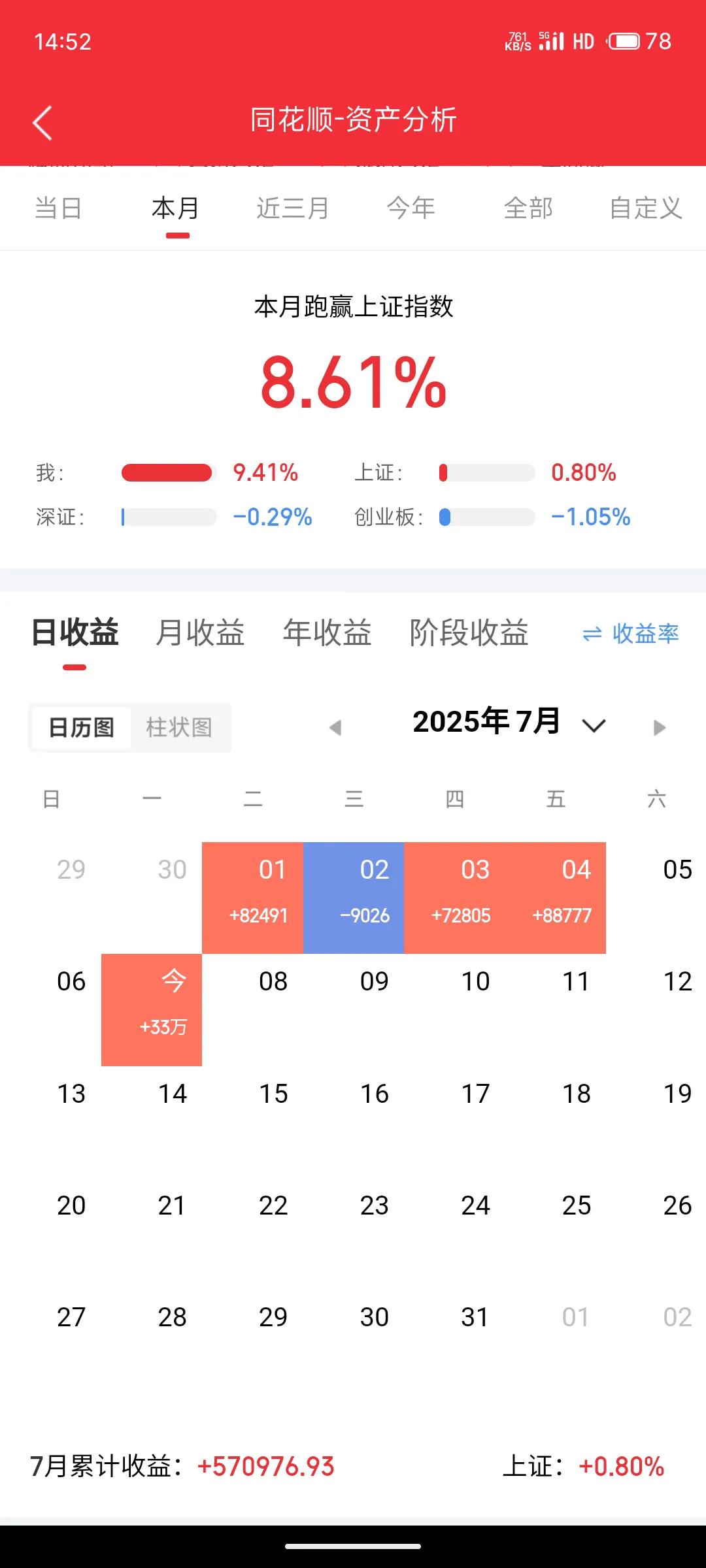Tap today's cell showing +33万
The width and height of the screenshot is (706, 1568).
click(x=152, y=1010)
